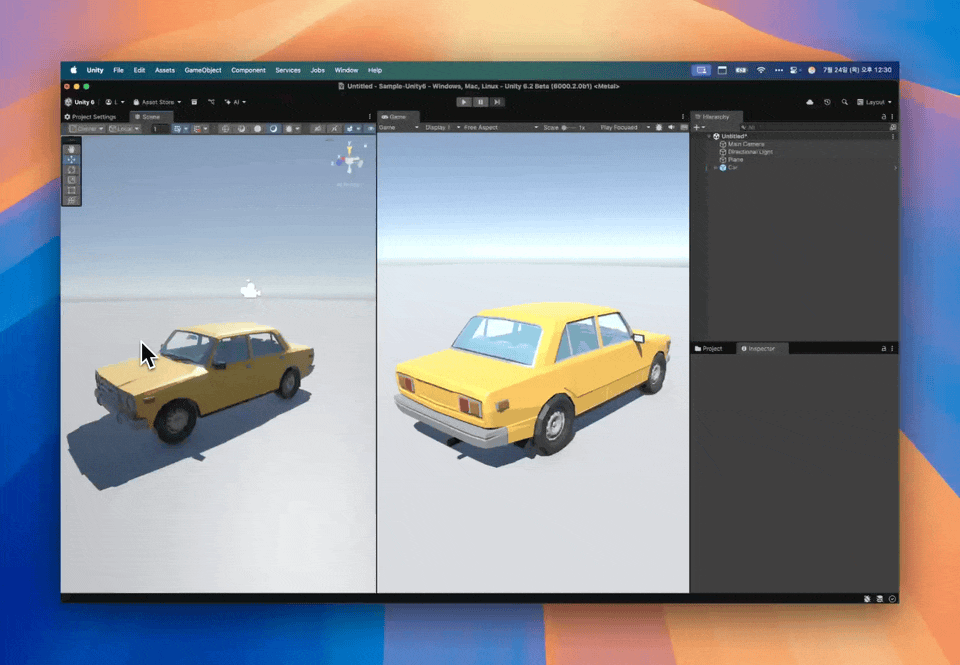960x665 pixels.
Task: Select Main Camera in the Hierarchy
Action: 746,145
